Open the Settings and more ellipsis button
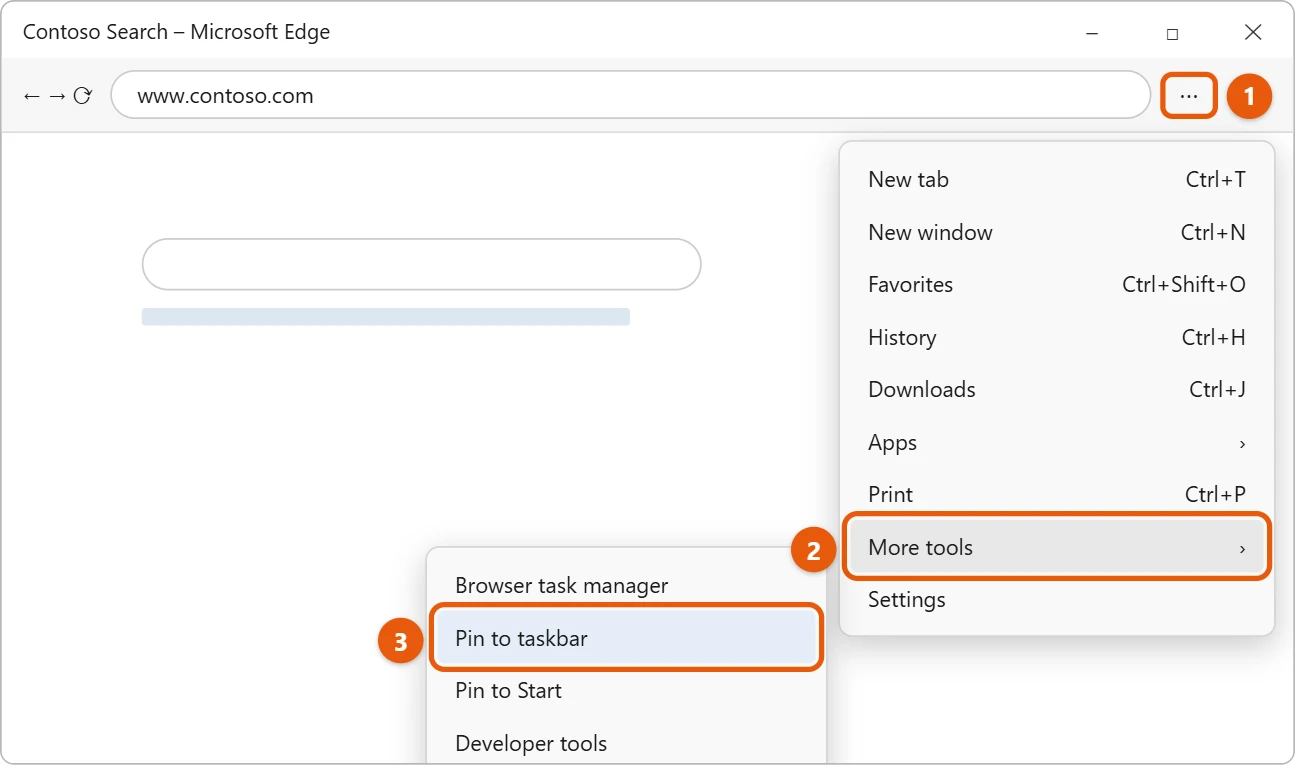Viewport: 1295px width, 765px height. 1189,96
